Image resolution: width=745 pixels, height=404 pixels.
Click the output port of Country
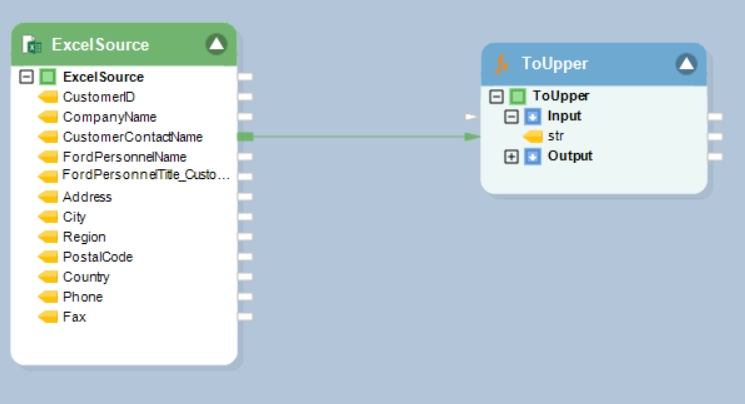point(245,276)
